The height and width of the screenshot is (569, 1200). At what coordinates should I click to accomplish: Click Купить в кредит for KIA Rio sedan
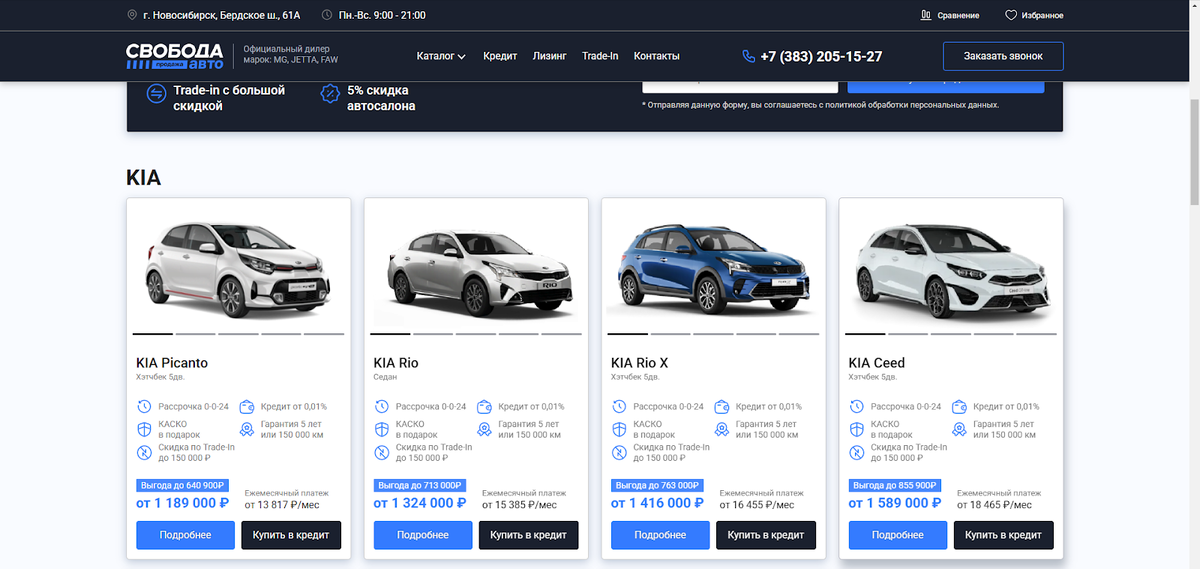(529, 535)
